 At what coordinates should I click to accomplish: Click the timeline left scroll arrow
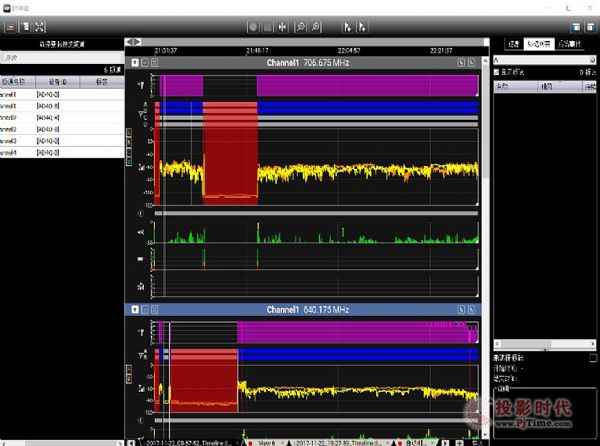[130, 42]
